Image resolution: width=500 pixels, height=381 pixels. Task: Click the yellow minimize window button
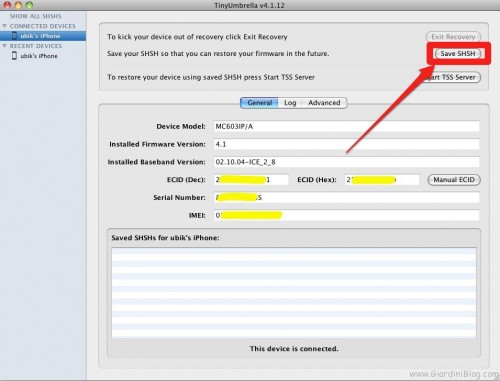[x=18, y=5]
